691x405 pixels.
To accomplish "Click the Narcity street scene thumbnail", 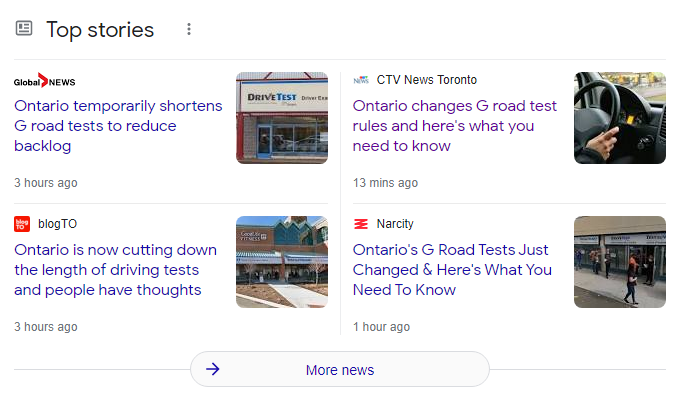I will pos(620,262).
